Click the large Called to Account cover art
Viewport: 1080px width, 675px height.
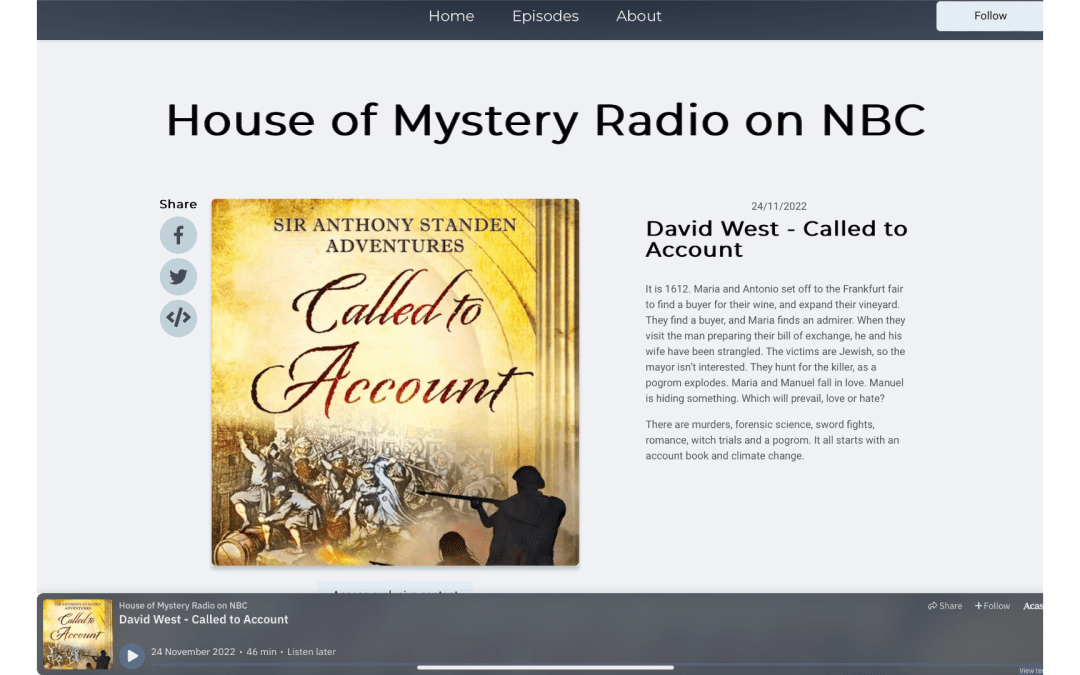click(x=395, y=382)
